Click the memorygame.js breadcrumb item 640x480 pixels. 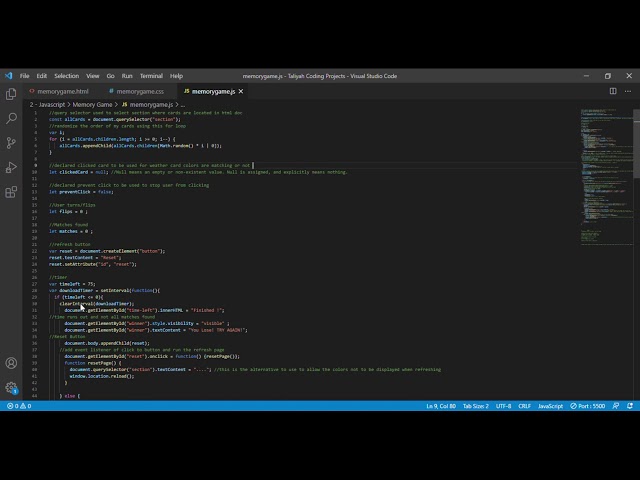coord(147,104)
